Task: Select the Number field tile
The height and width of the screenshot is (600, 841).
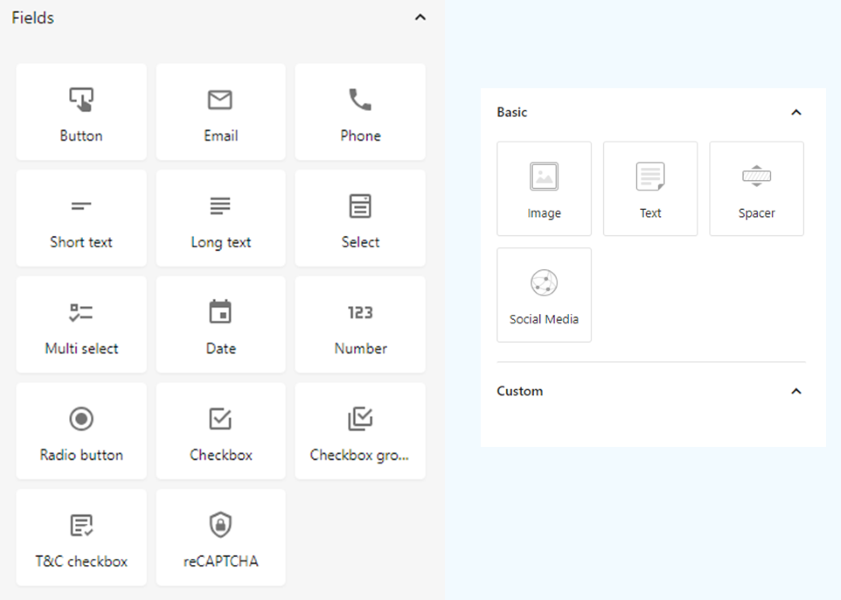Action: [360, 324]
